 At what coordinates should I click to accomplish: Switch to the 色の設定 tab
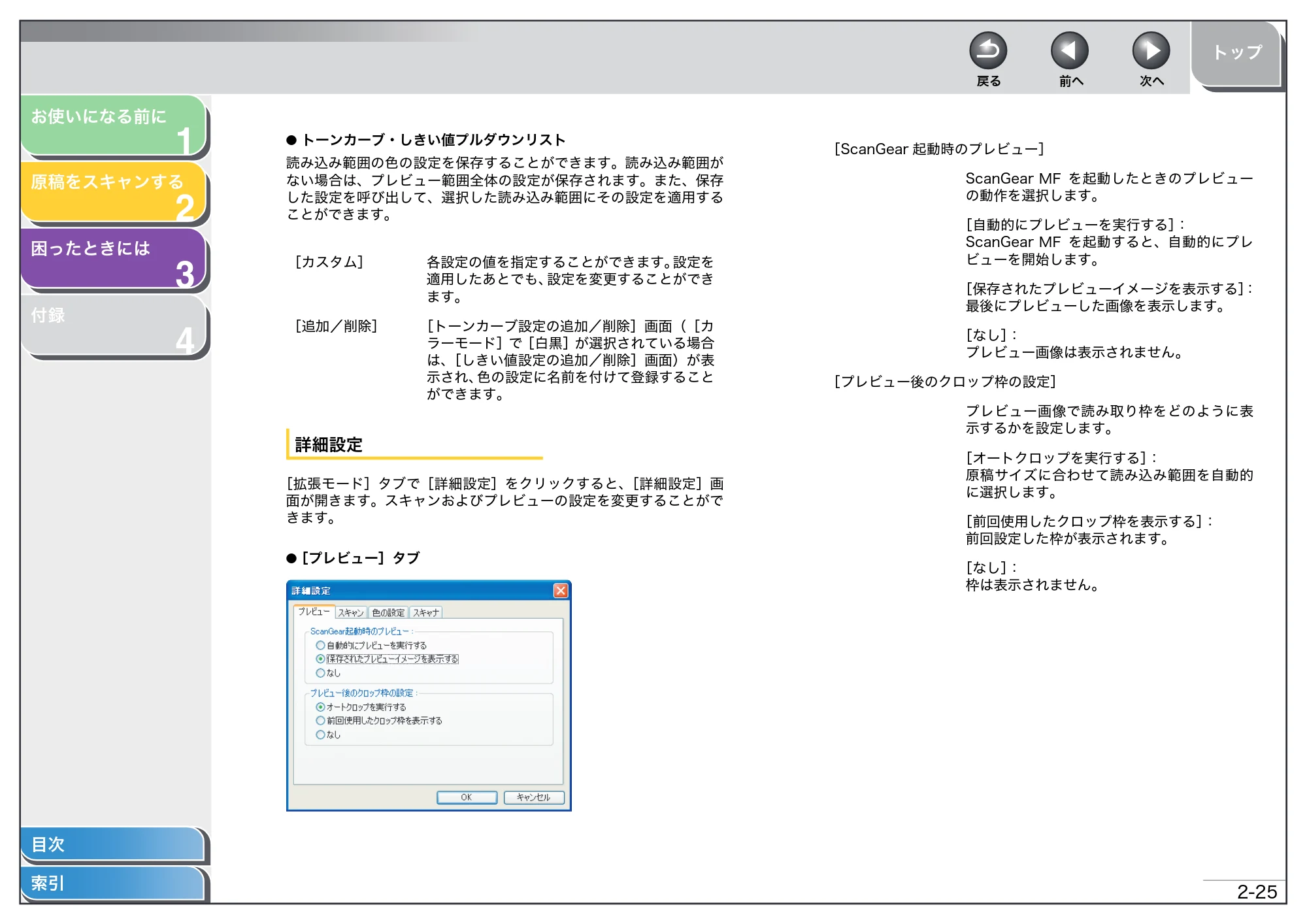388,613
